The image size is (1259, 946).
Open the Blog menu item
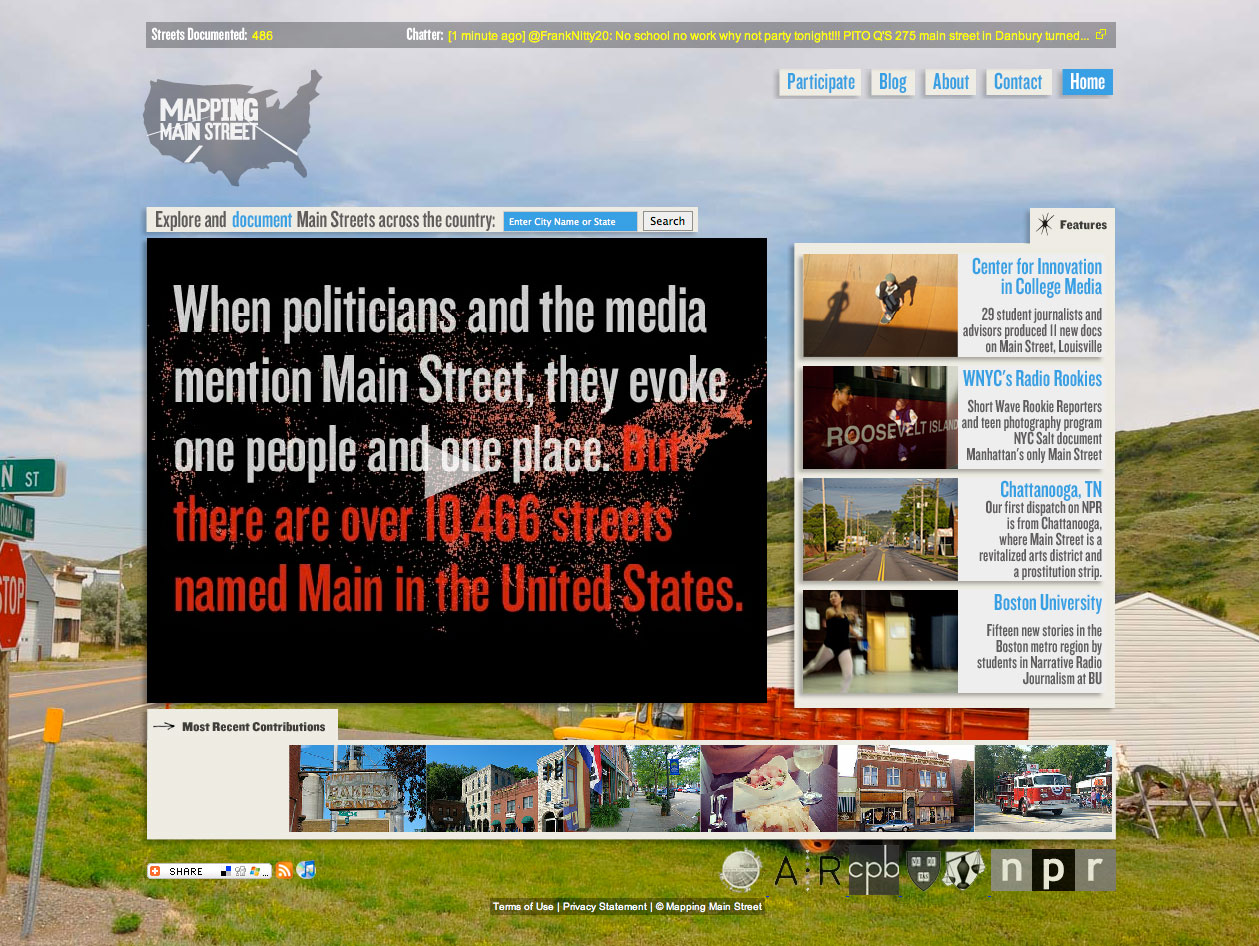click(893, 82)
